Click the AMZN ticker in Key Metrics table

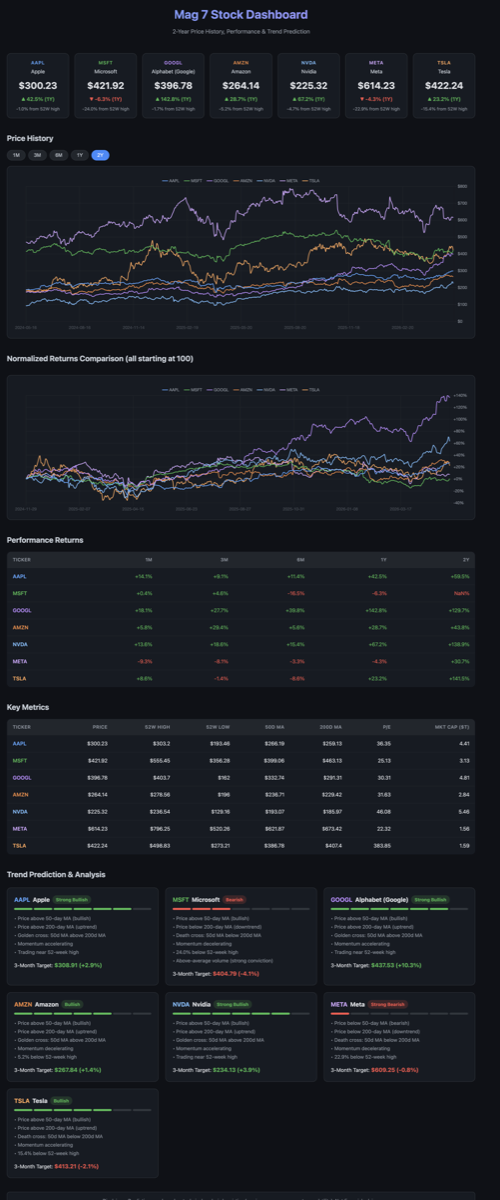point(20,794)
